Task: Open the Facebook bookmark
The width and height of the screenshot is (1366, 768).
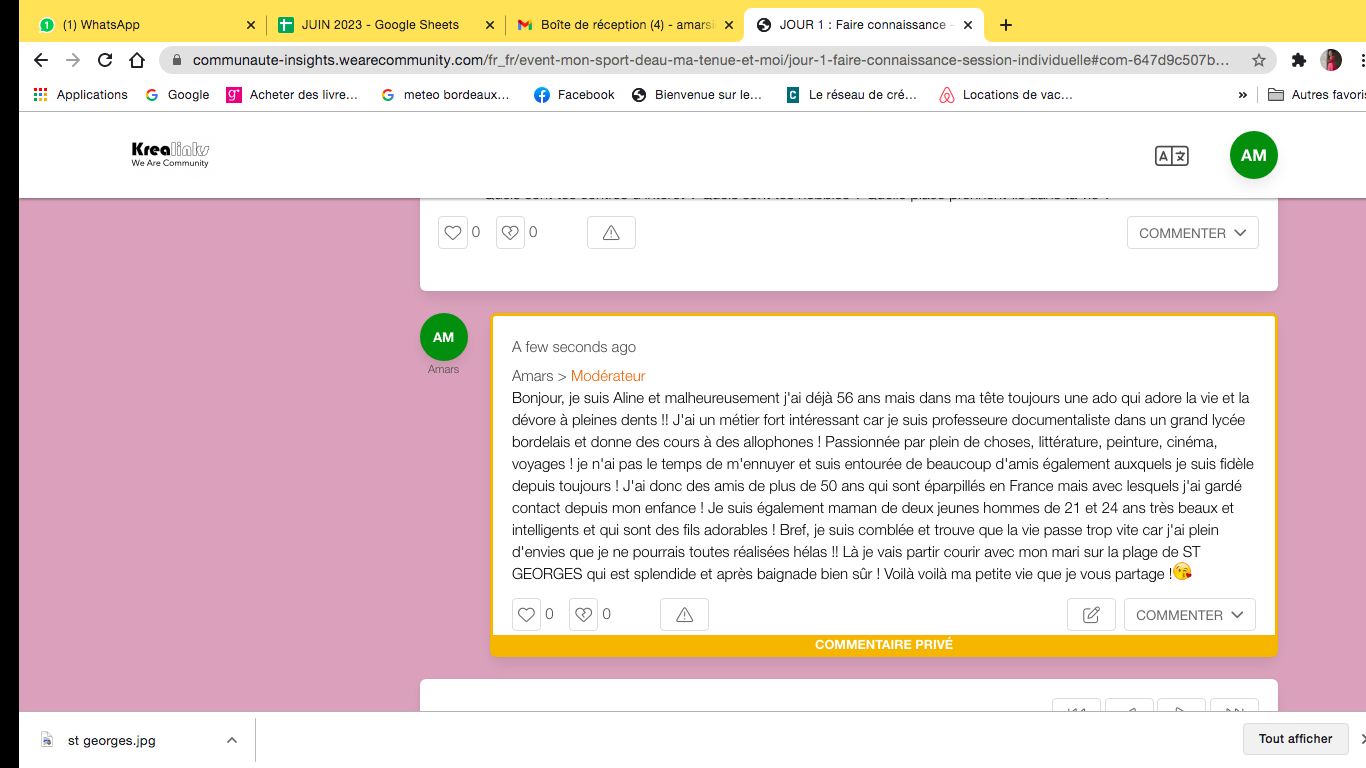Action: pyautogui.click(x=574, y=95)
